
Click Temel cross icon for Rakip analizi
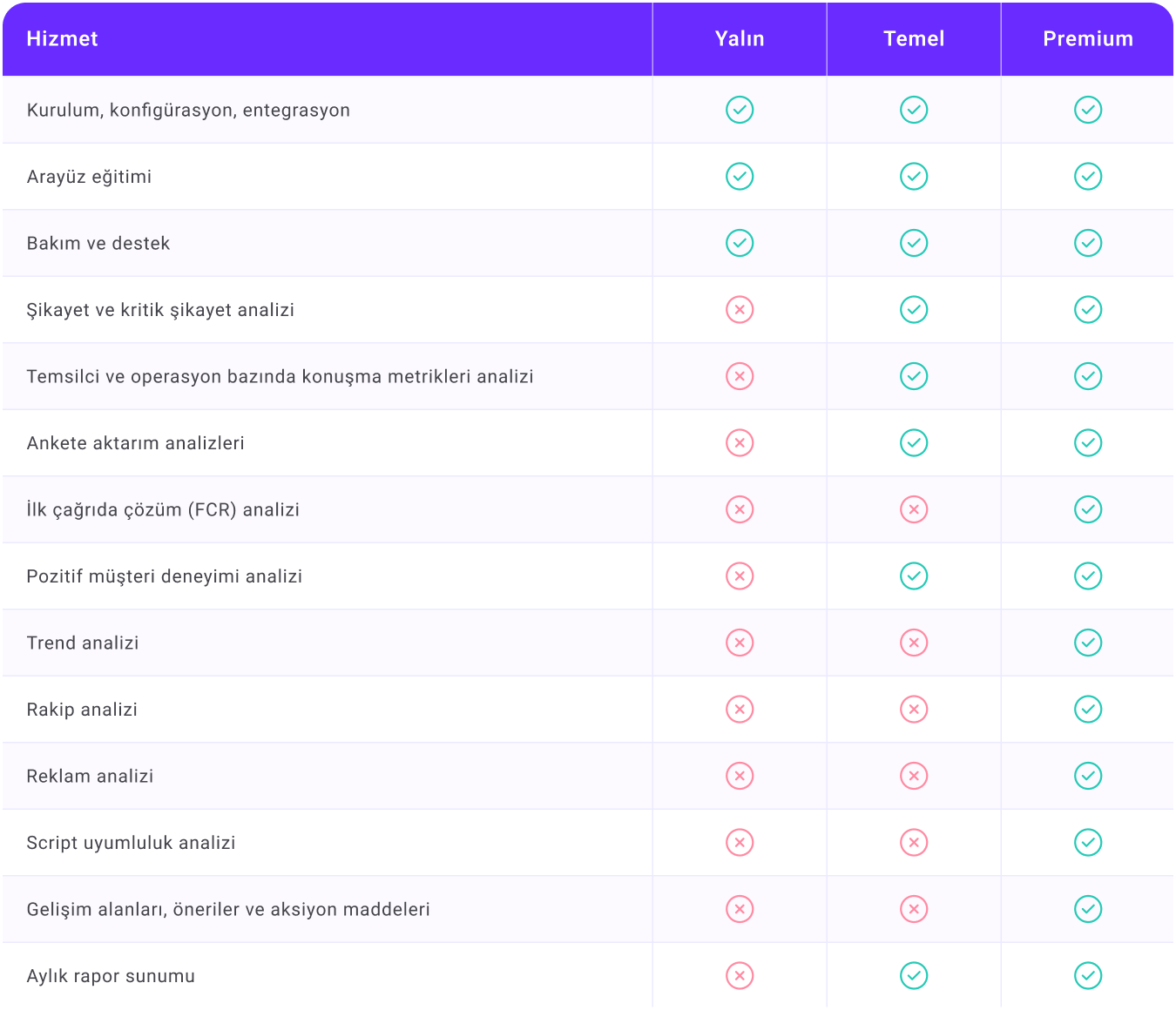914,710
